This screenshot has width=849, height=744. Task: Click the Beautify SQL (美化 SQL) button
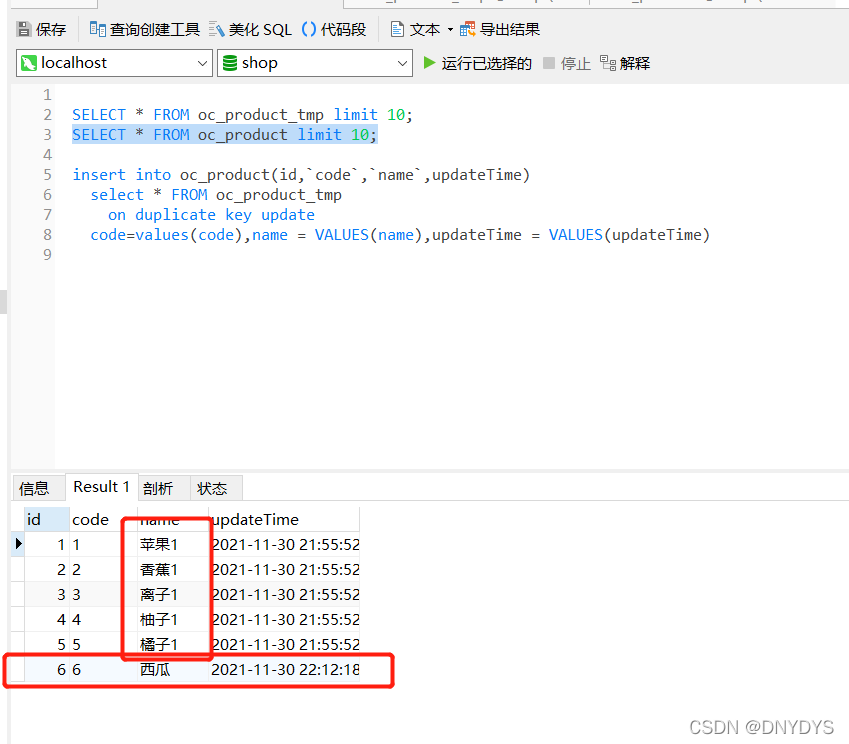250,29
